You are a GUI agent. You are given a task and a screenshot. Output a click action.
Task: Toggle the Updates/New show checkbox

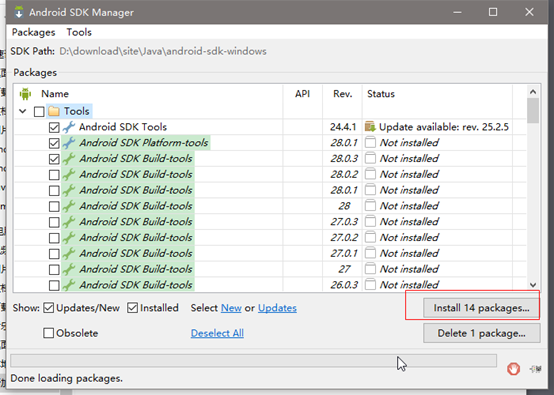coord(48,308)
